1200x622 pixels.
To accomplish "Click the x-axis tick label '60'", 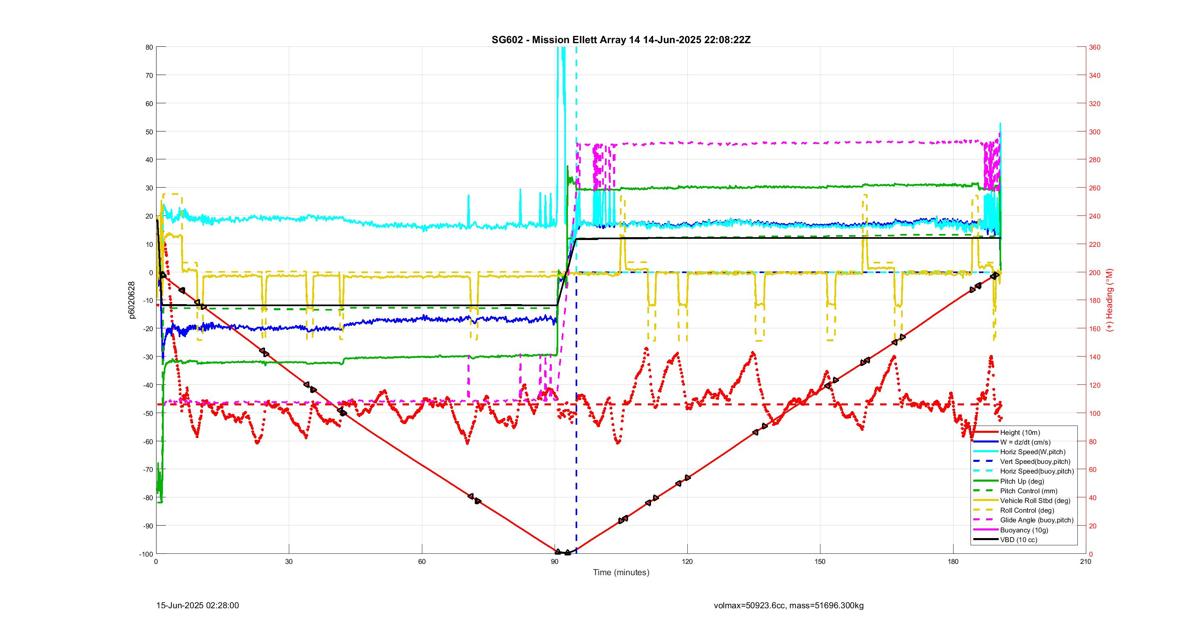I will (421, 562).
